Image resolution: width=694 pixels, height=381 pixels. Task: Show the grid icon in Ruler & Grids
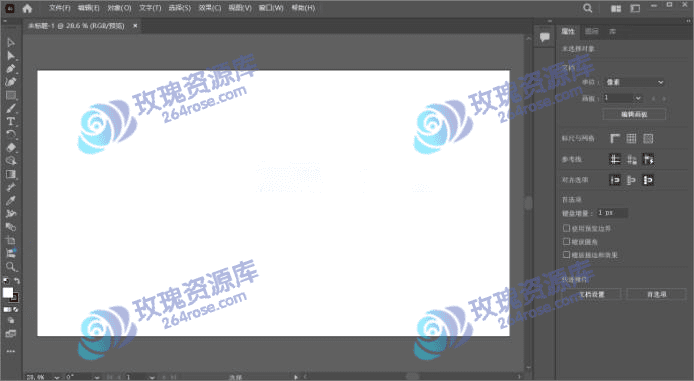631,139
